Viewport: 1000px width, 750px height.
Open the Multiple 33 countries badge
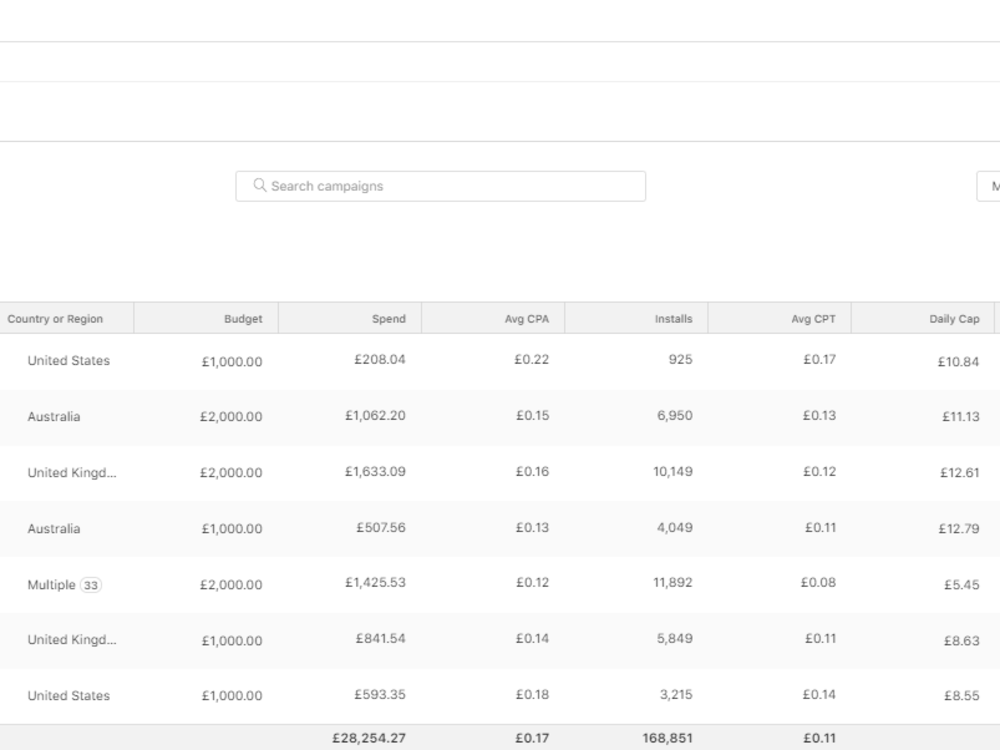click(91, 585)
